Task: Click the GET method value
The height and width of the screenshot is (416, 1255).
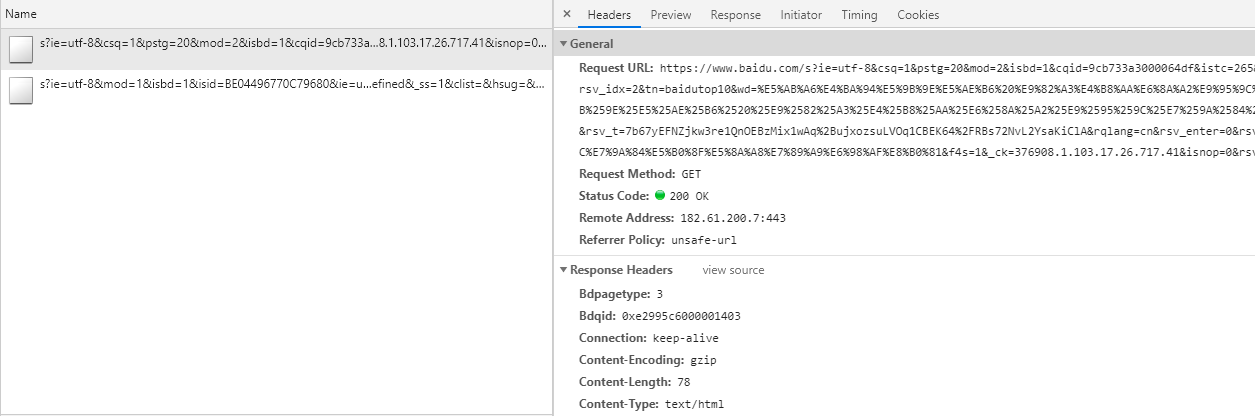Action: (x=691, y=174)
